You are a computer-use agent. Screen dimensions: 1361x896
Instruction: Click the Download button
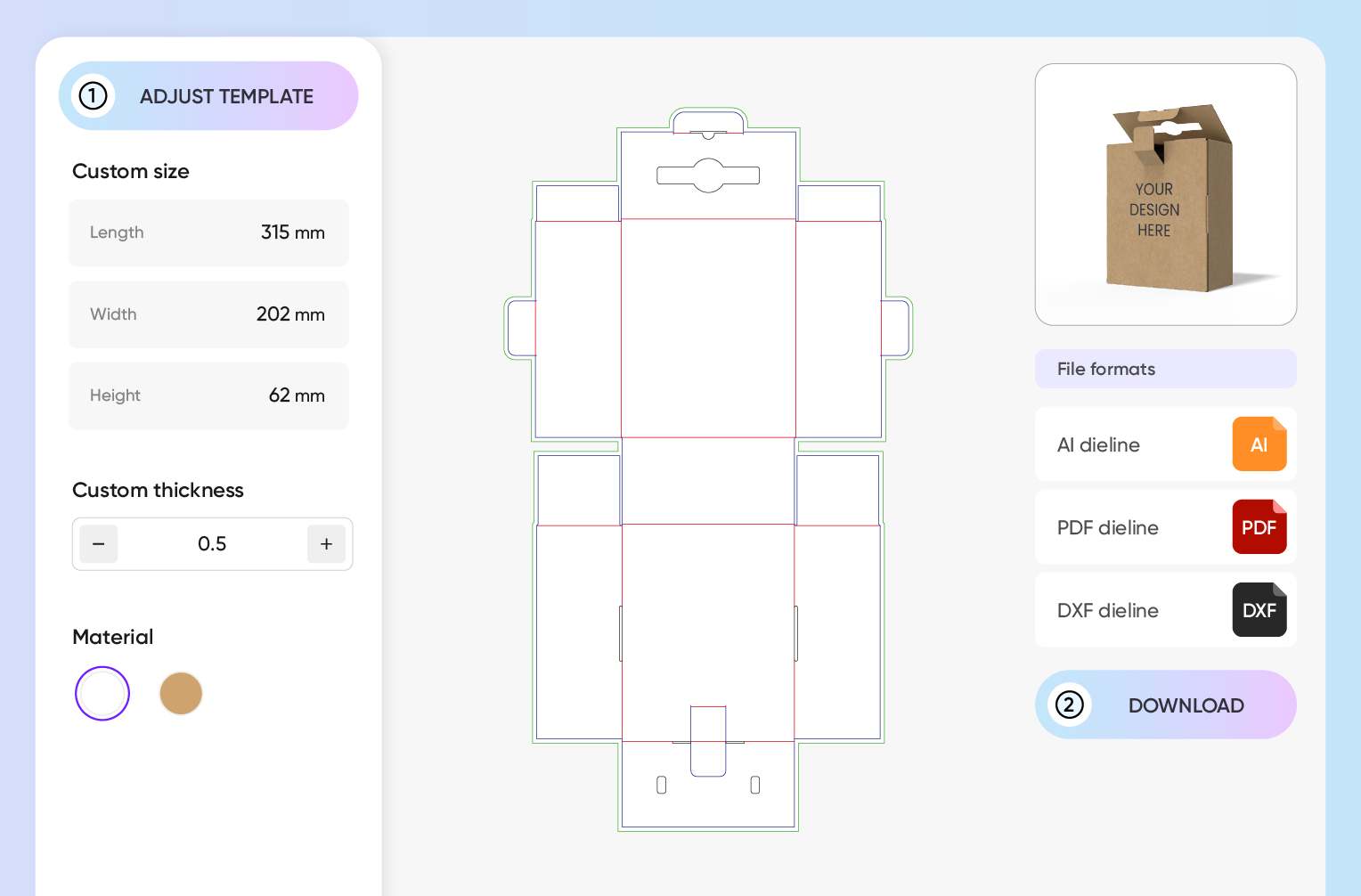(x=1165, y=705)
